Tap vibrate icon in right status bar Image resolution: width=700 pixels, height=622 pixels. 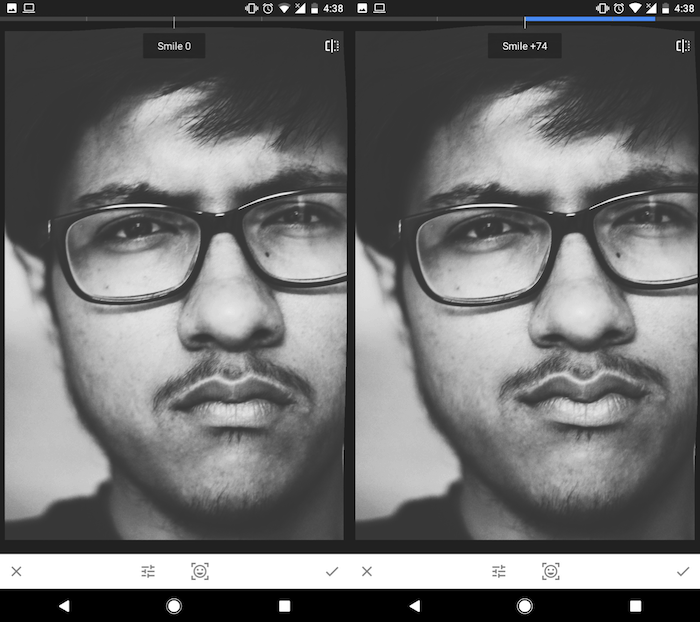point(602,8)
